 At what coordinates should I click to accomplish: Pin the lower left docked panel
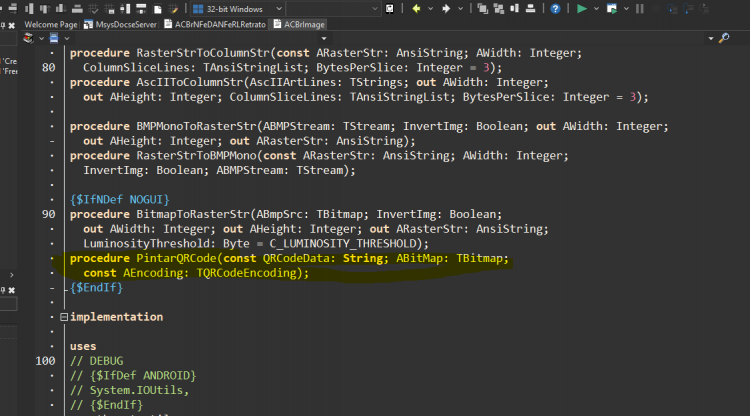click(3, 290)
